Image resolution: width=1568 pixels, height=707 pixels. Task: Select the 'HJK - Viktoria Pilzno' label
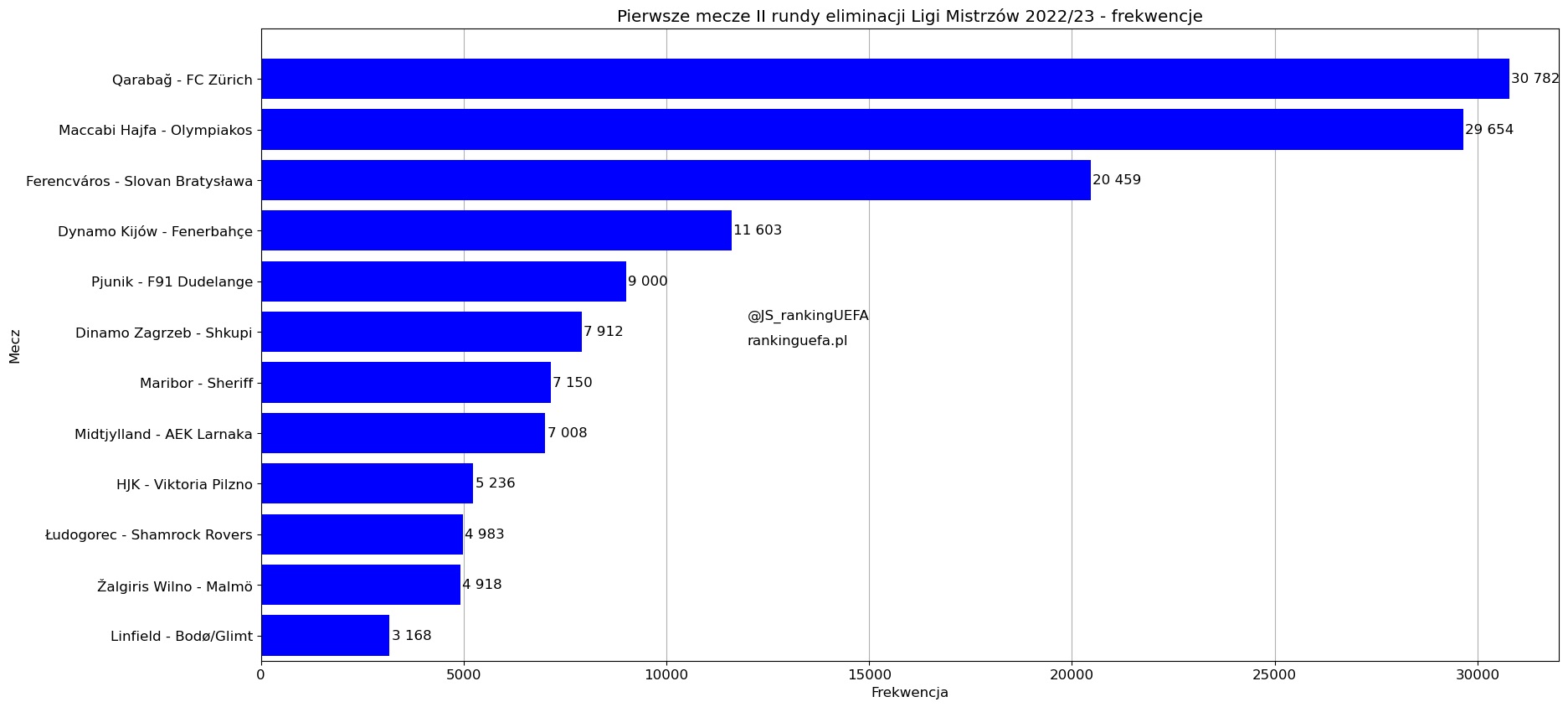coord(184,484)
